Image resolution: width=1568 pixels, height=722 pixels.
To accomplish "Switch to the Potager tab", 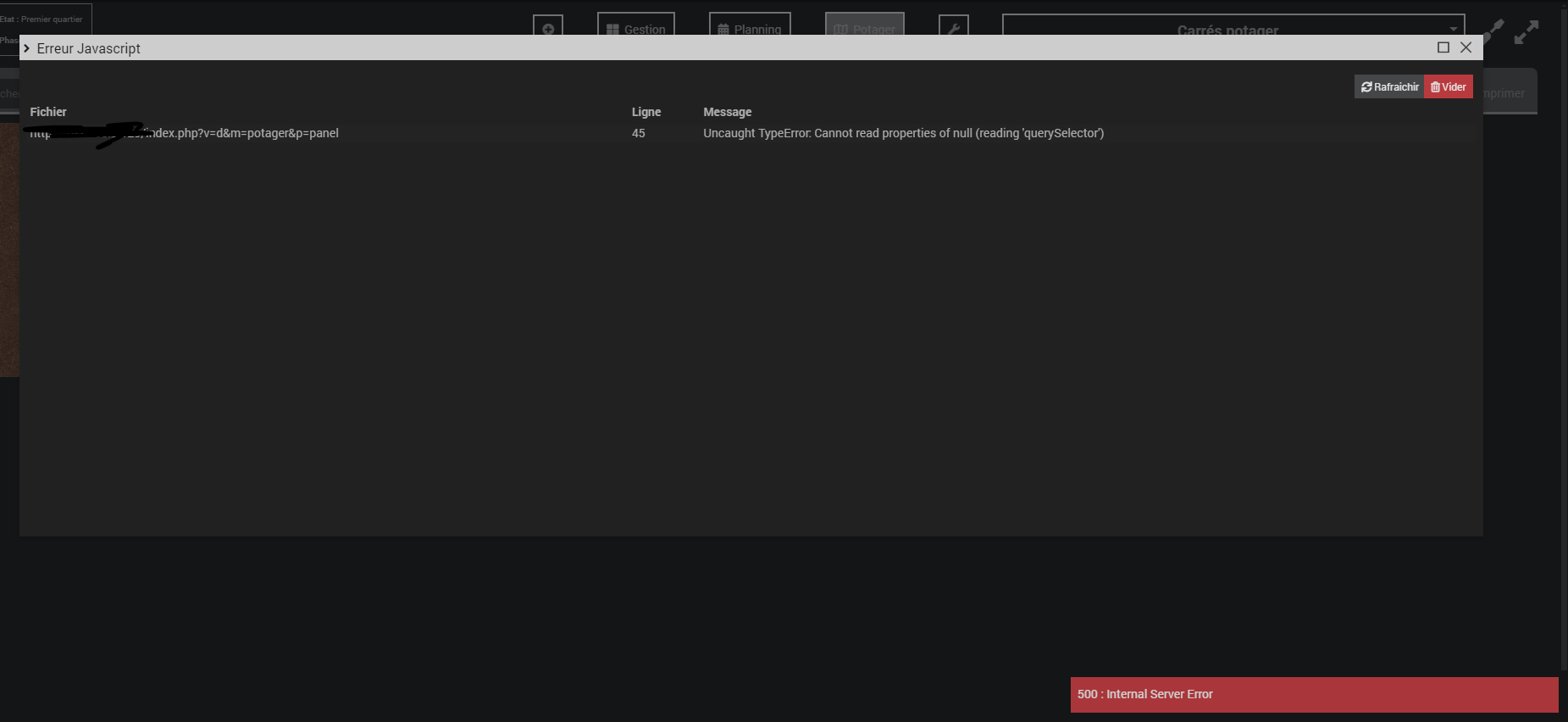I will (865, 25).
